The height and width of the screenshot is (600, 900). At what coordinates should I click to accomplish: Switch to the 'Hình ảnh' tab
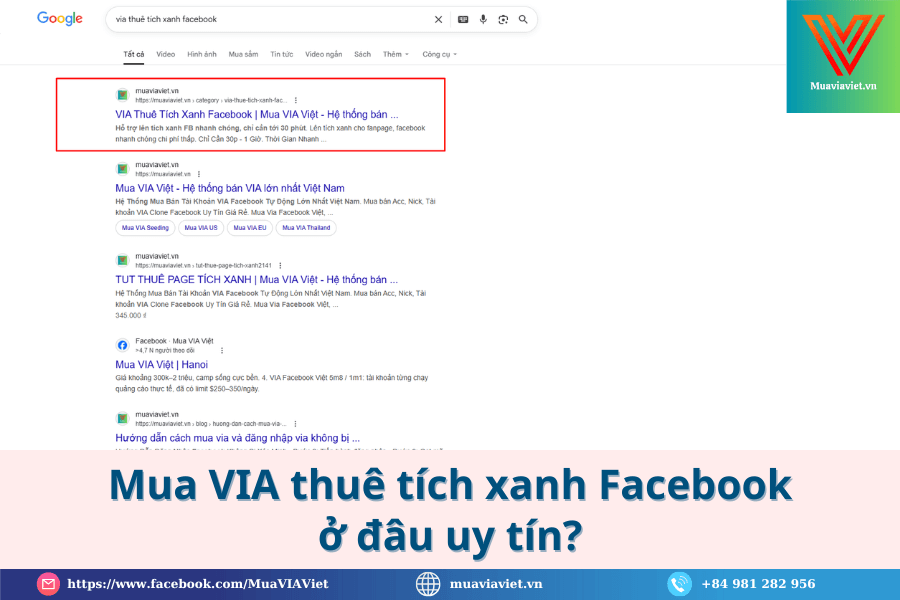202,55
